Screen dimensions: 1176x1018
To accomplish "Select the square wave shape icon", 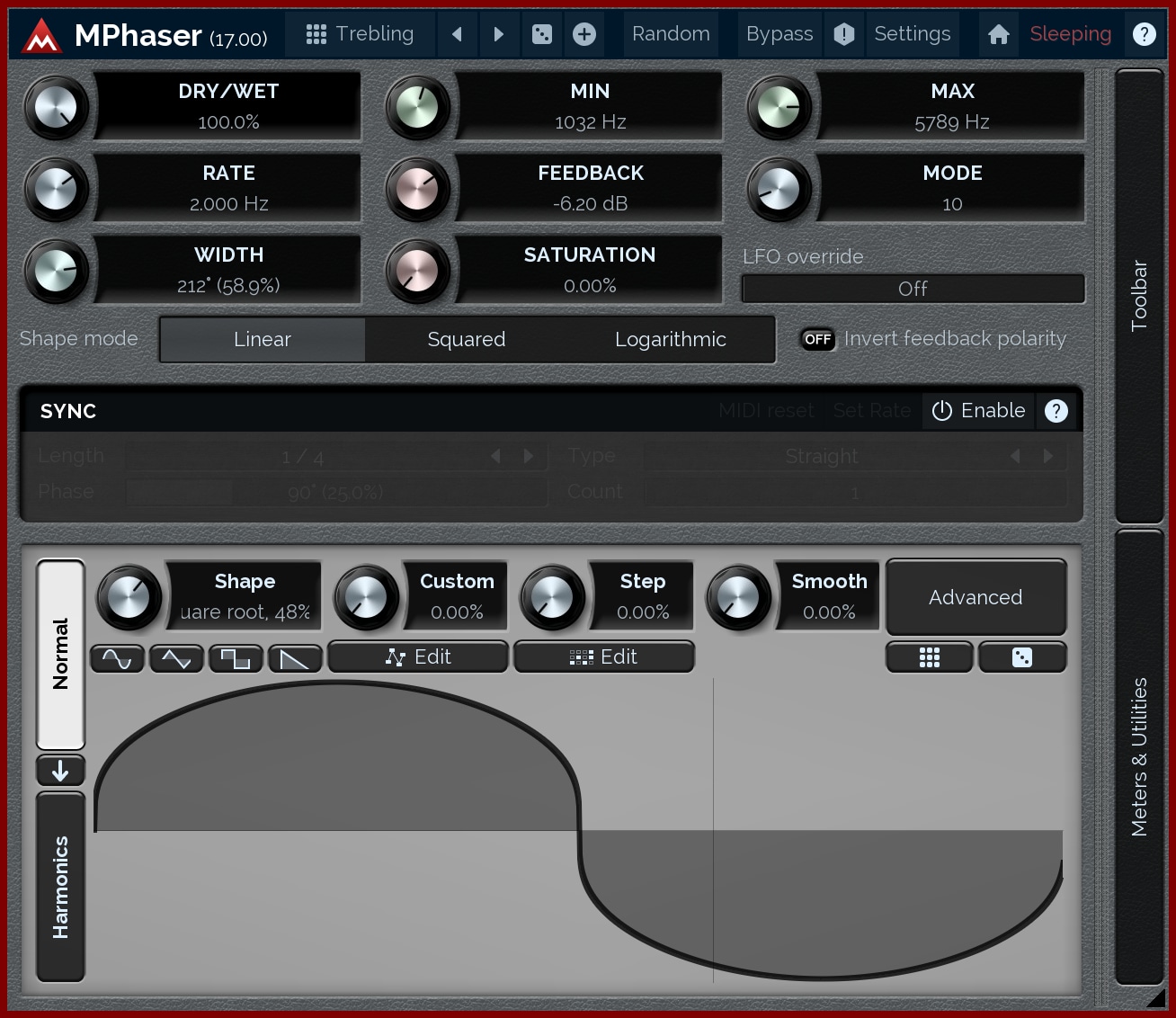I will [236, 659].
